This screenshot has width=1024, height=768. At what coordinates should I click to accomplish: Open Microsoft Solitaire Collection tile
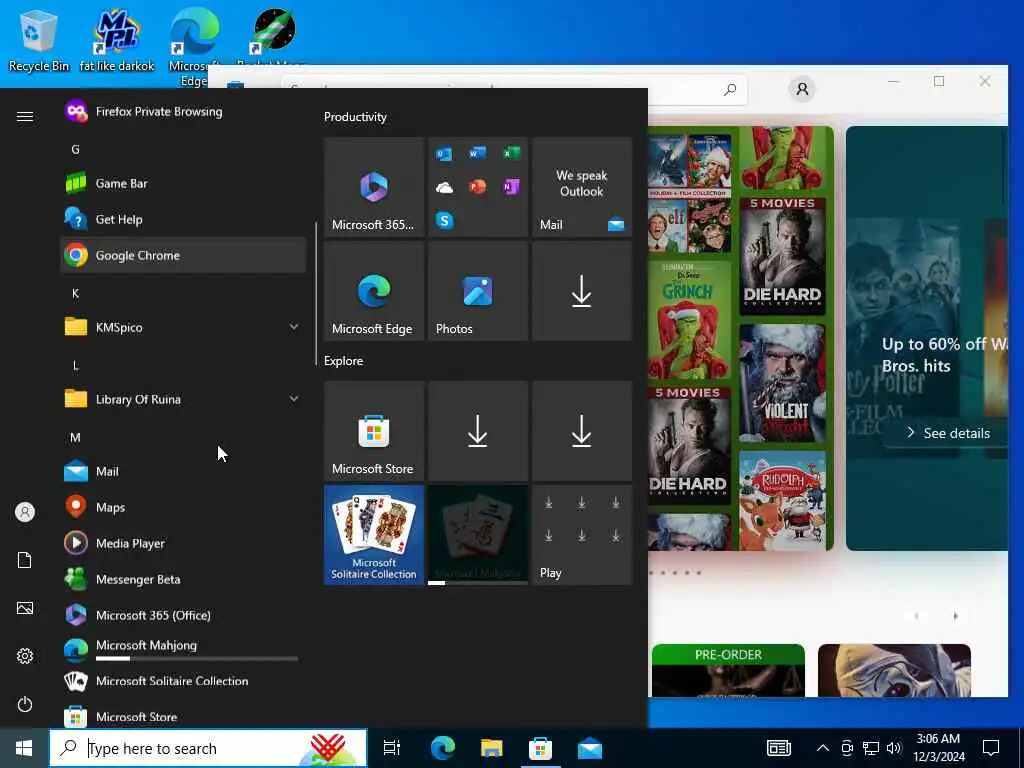(374, 535)
